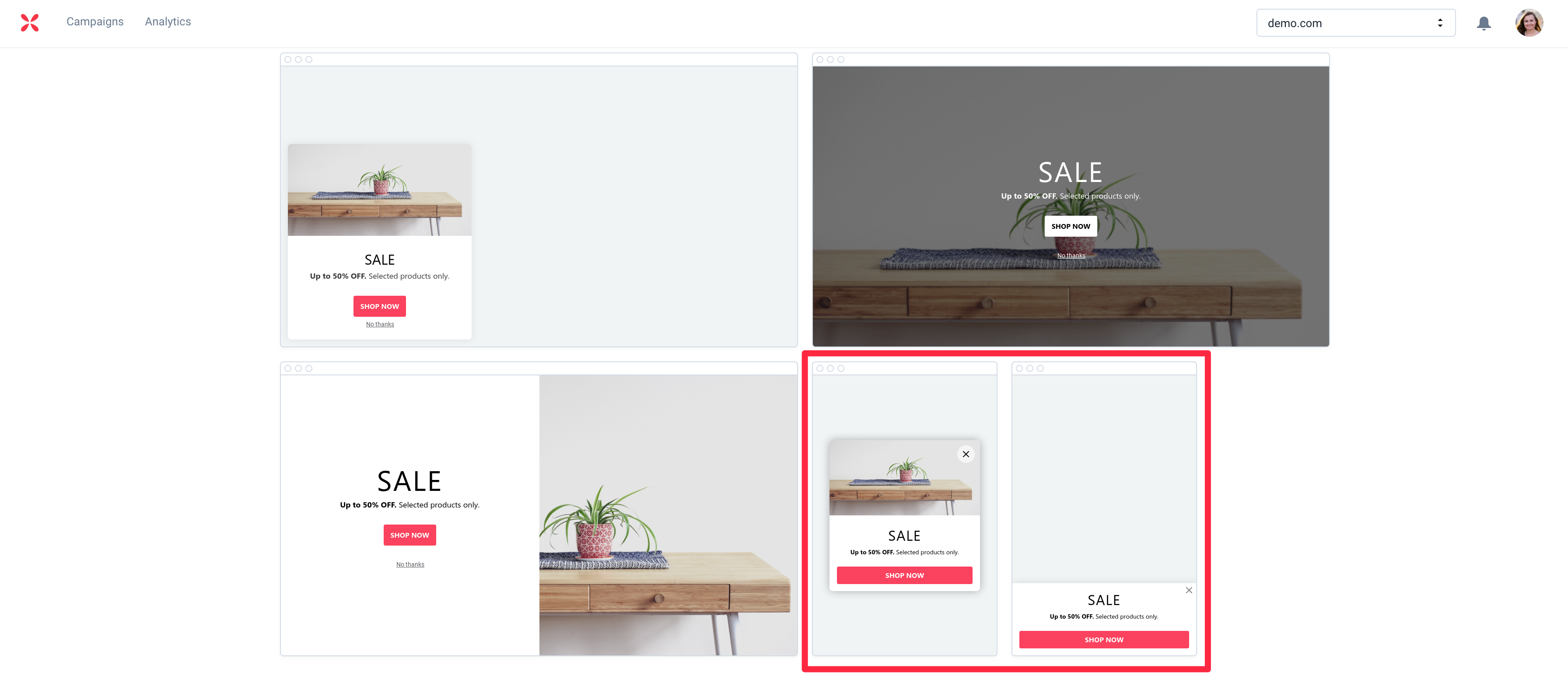Close the mobile popup with circular X
The image size is (1568, 679).
click(x=966, y=454)
